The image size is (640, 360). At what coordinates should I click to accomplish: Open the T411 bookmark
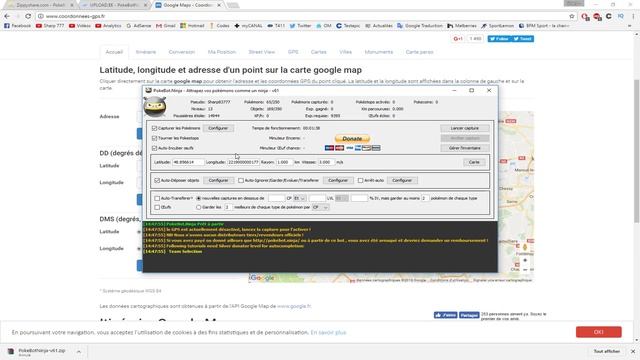click(x=276, y=25)
